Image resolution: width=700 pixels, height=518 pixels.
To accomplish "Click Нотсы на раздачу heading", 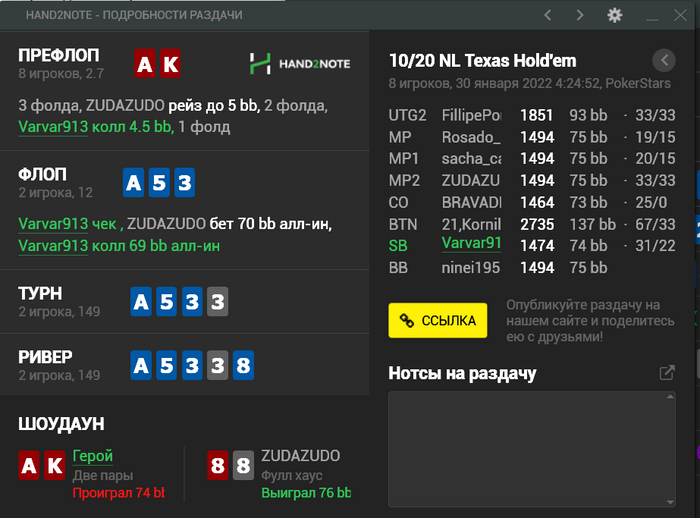I will [462, 374].
